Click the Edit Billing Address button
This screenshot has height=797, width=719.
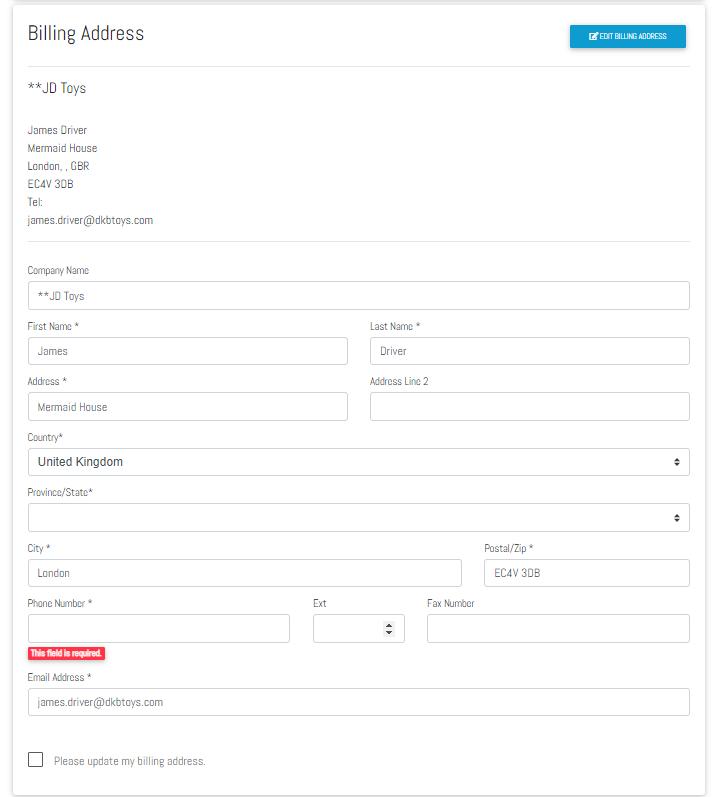click(628, 37)
